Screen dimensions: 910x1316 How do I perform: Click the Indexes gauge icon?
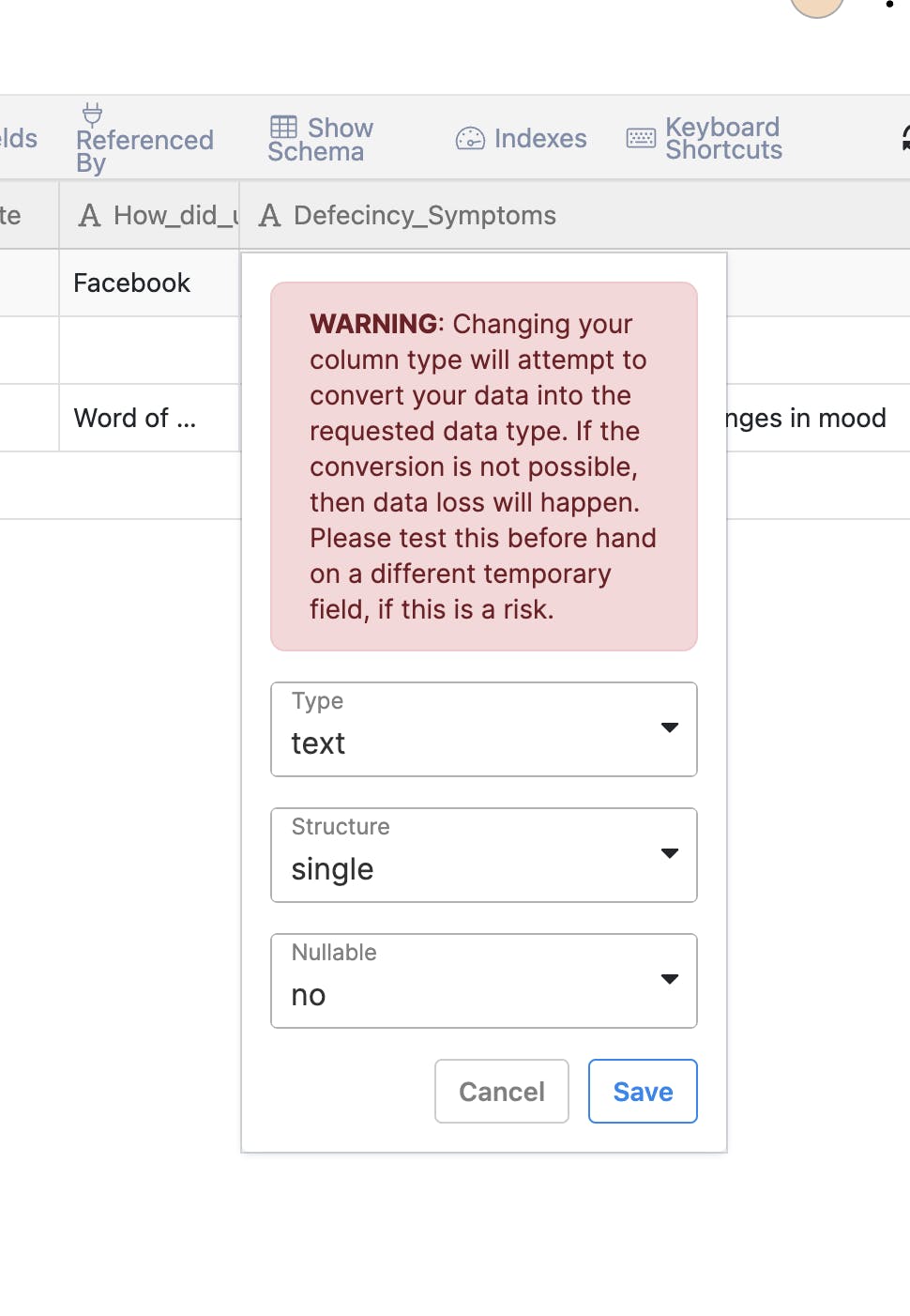470,139
